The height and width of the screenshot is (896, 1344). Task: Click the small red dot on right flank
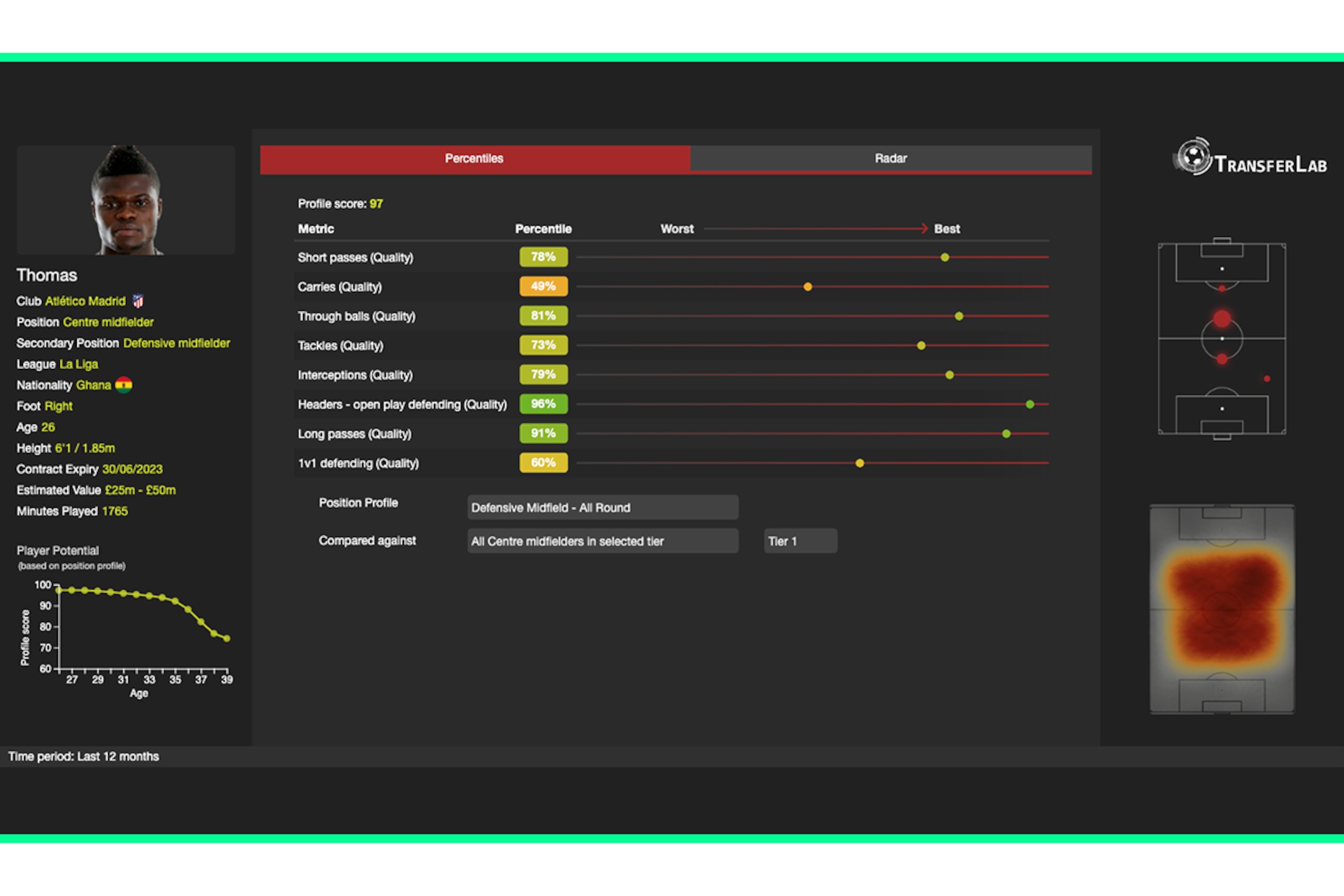coord(1267,378)
